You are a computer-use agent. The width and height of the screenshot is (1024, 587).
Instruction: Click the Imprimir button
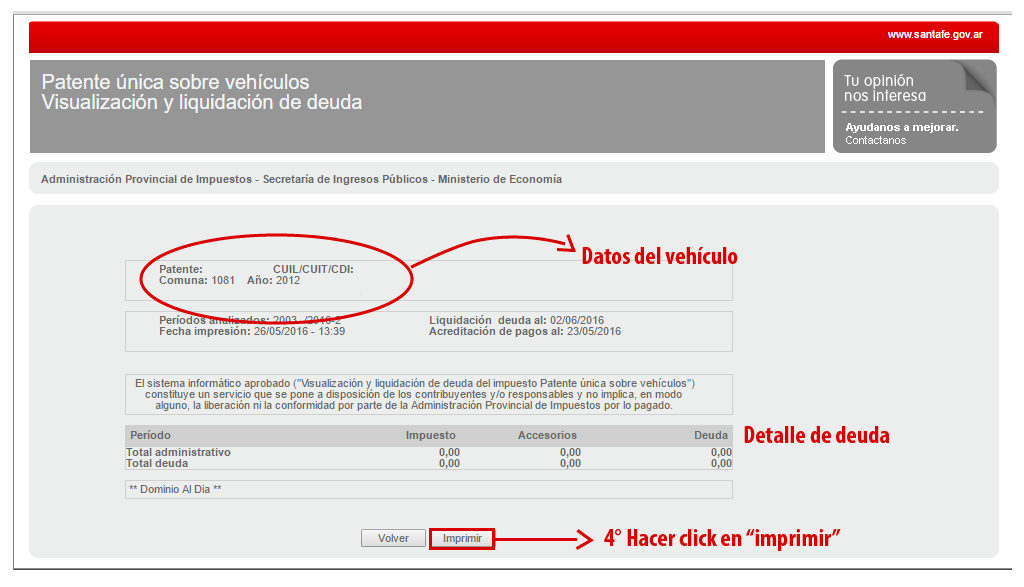click(462, 539)
